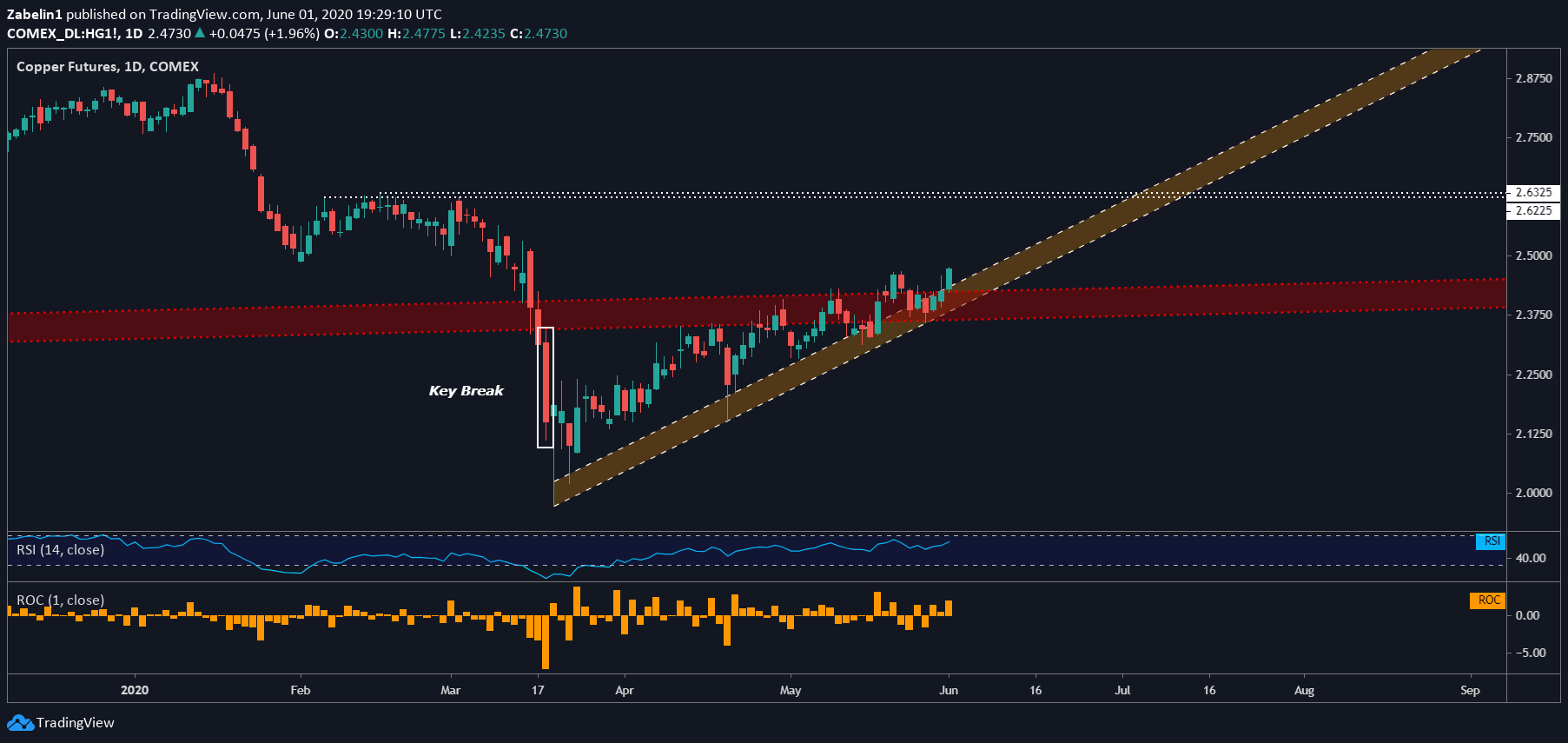
Task: Click the Mar date axis label
Action: (450, 690)
